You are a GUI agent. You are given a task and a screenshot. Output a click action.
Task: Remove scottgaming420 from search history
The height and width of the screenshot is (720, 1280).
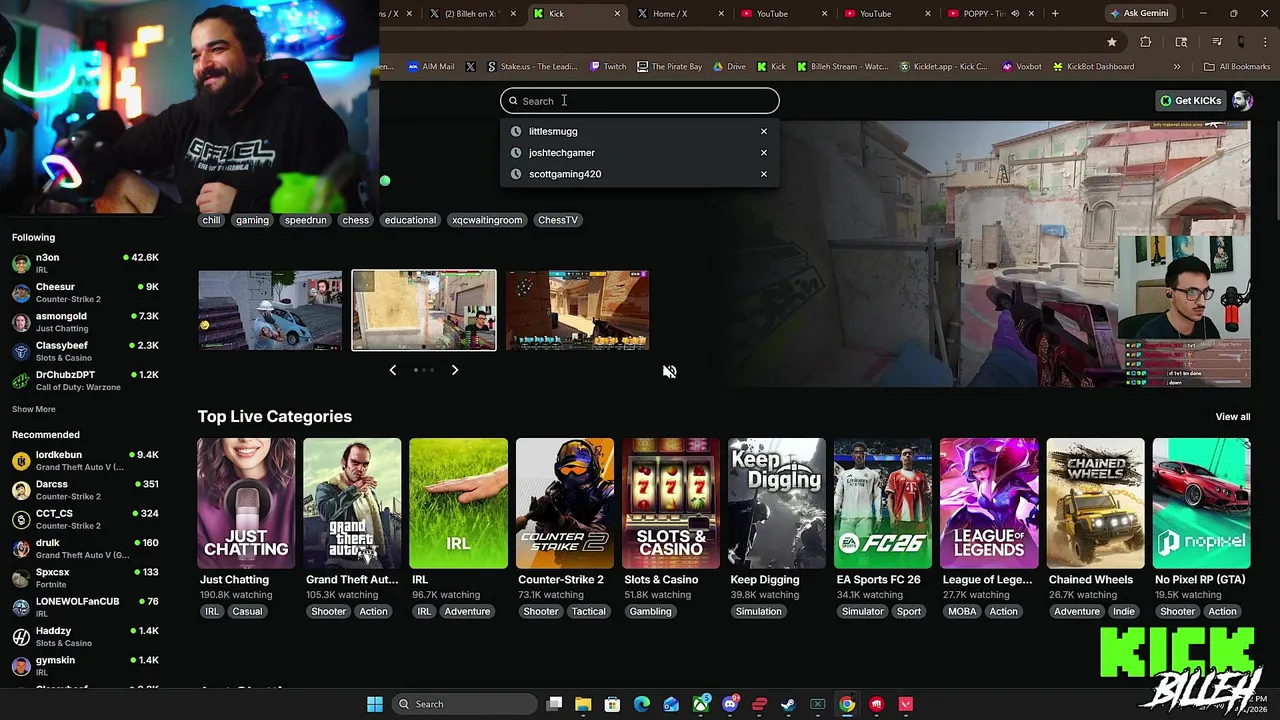click(764, 174)
